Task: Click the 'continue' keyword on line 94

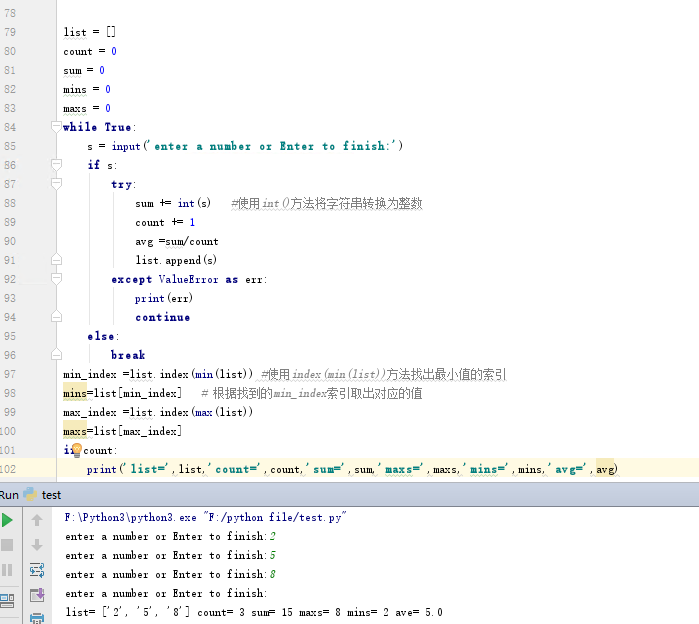Action: [163, 317]
